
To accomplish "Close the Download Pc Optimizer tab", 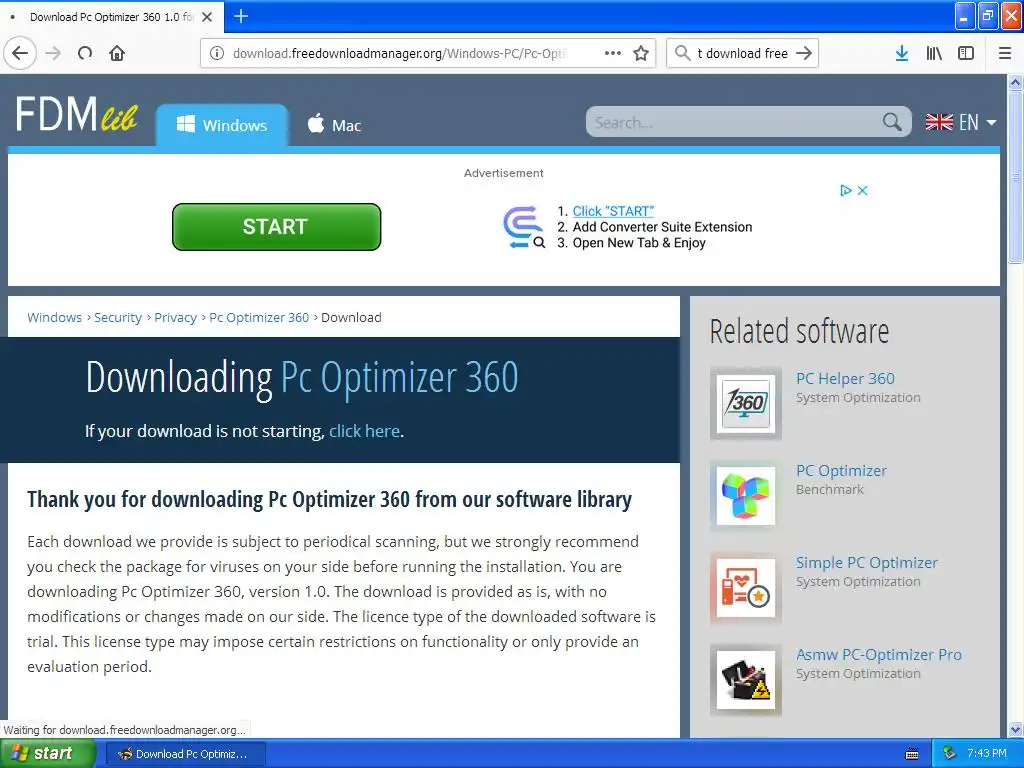I will [207, 17].
